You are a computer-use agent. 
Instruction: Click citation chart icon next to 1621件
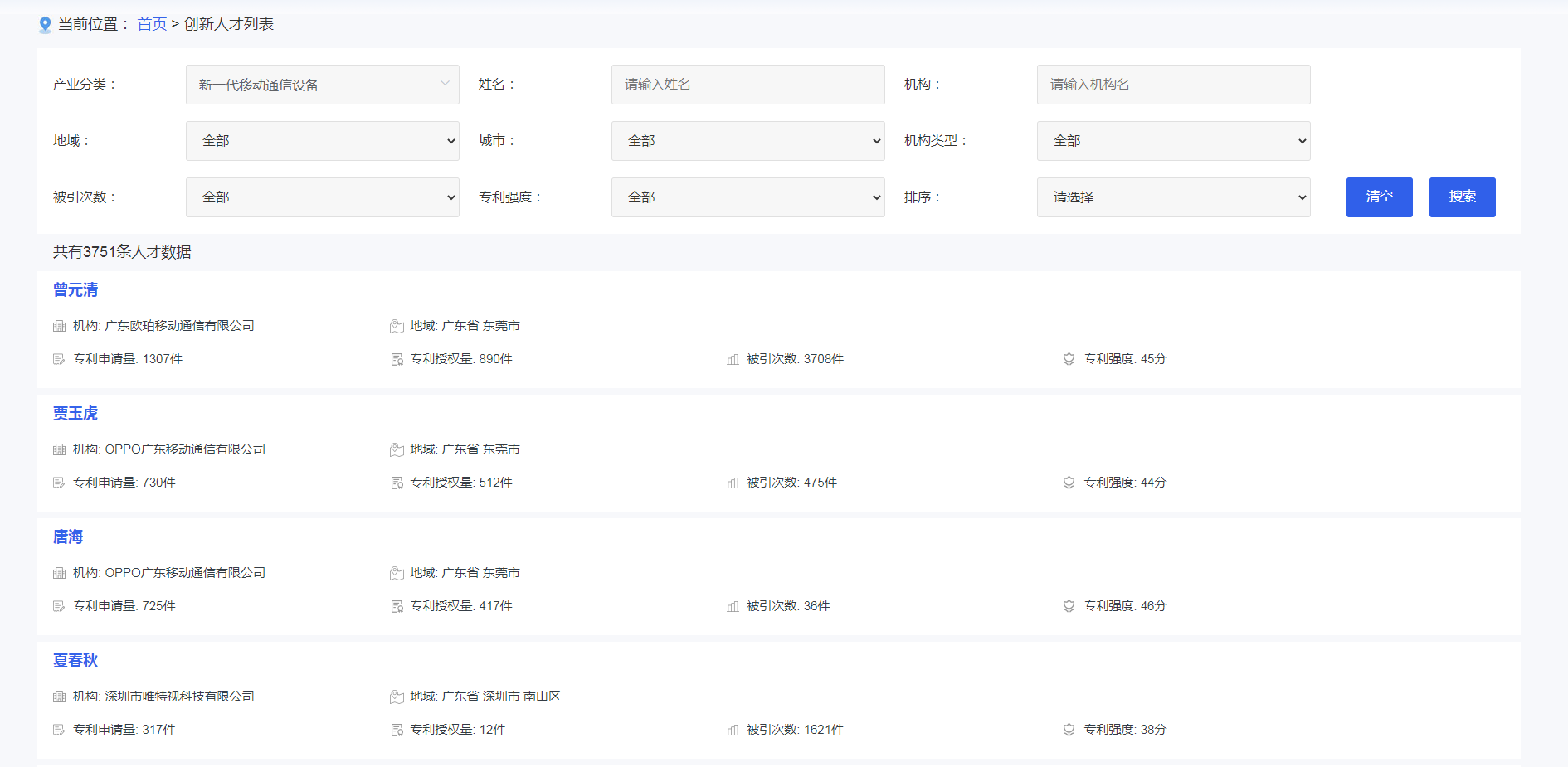[x=733, y=731]
